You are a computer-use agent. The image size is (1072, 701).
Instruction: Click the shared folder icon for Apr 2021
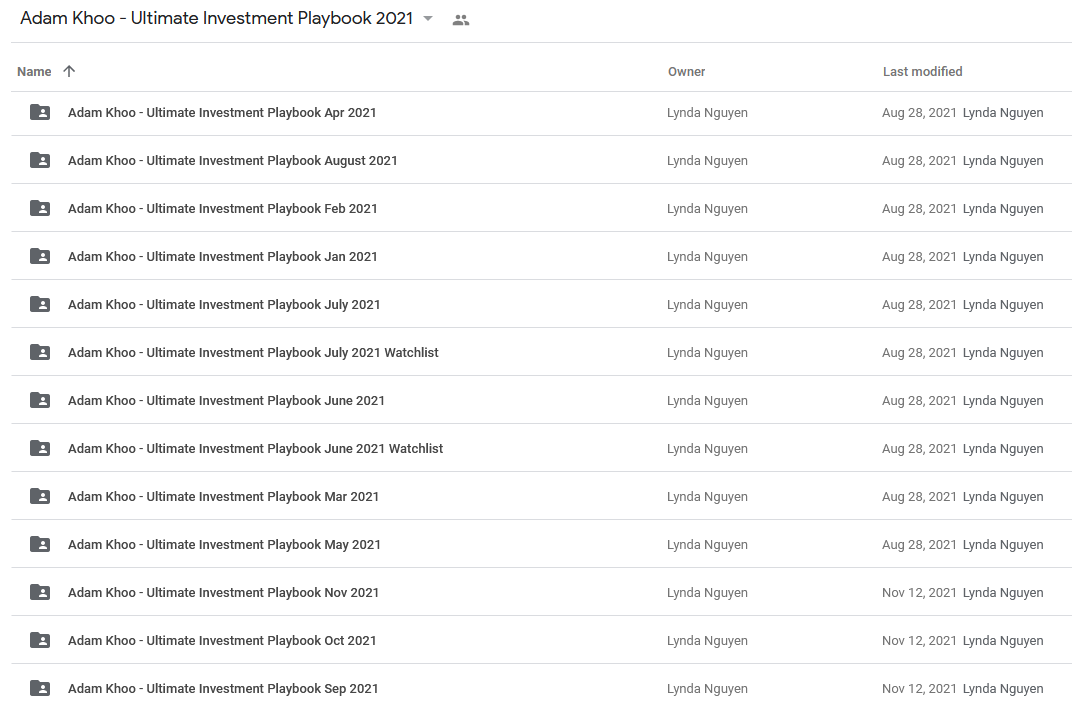40,112
